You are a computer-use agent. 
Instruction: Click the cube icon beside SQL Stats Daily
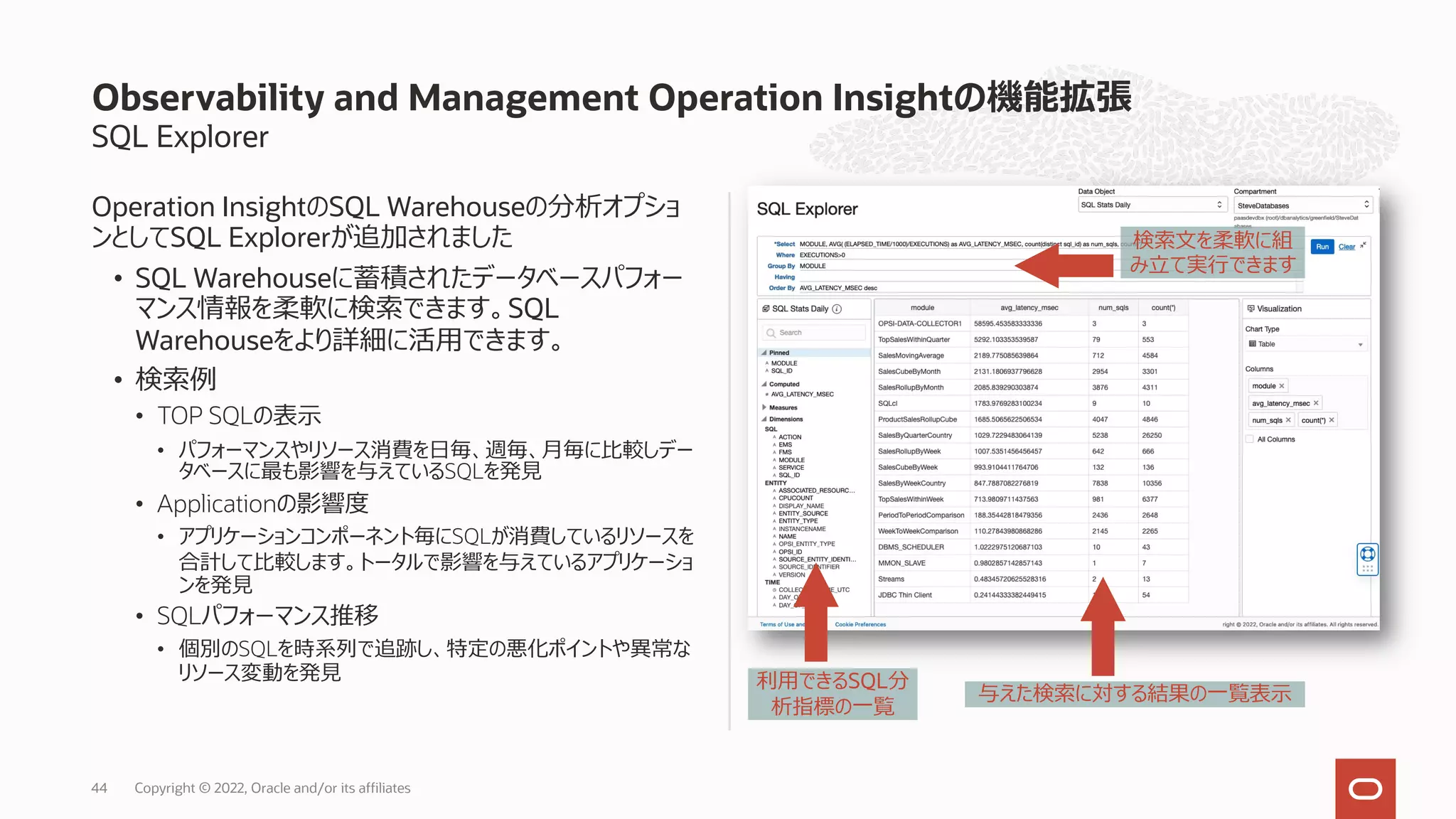(x=766, y=309)
